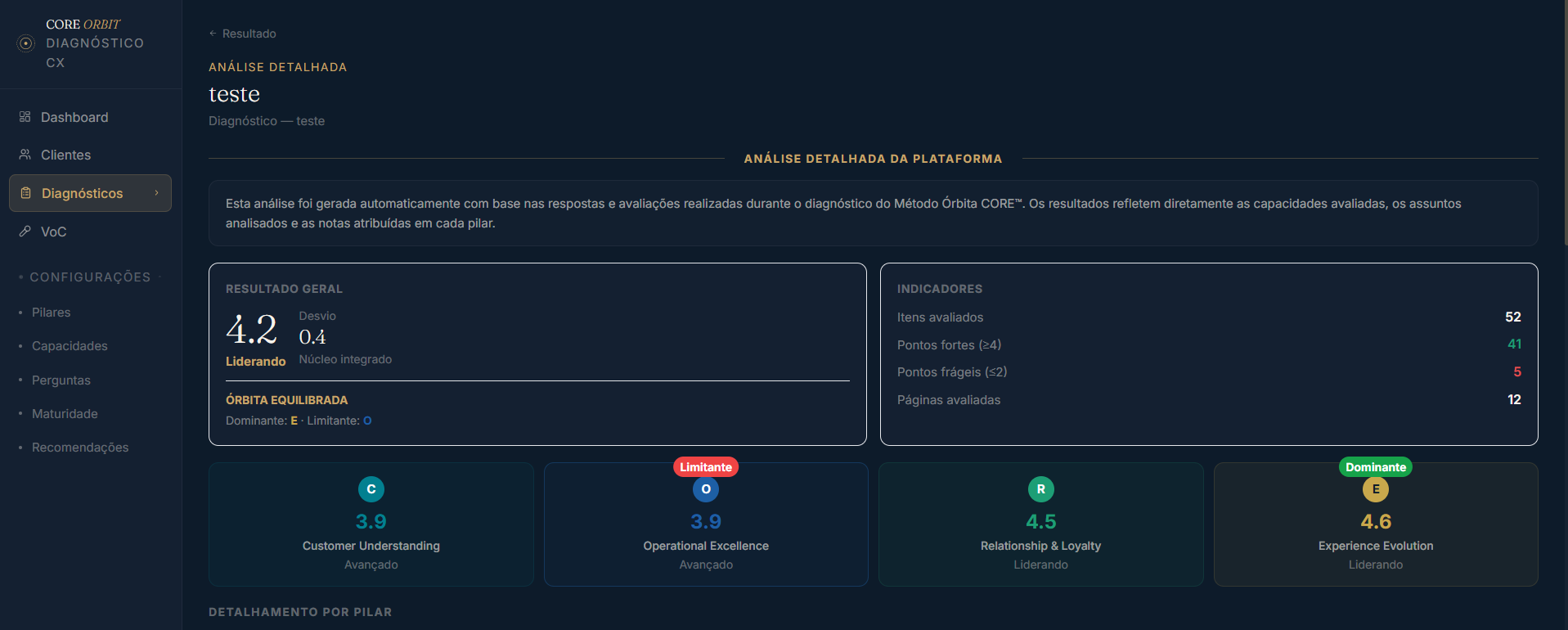The image size is (1568, 630).
Task: Click the Pontos fortes value 41
Action: pyautogui.click(x=1515, y=344)
